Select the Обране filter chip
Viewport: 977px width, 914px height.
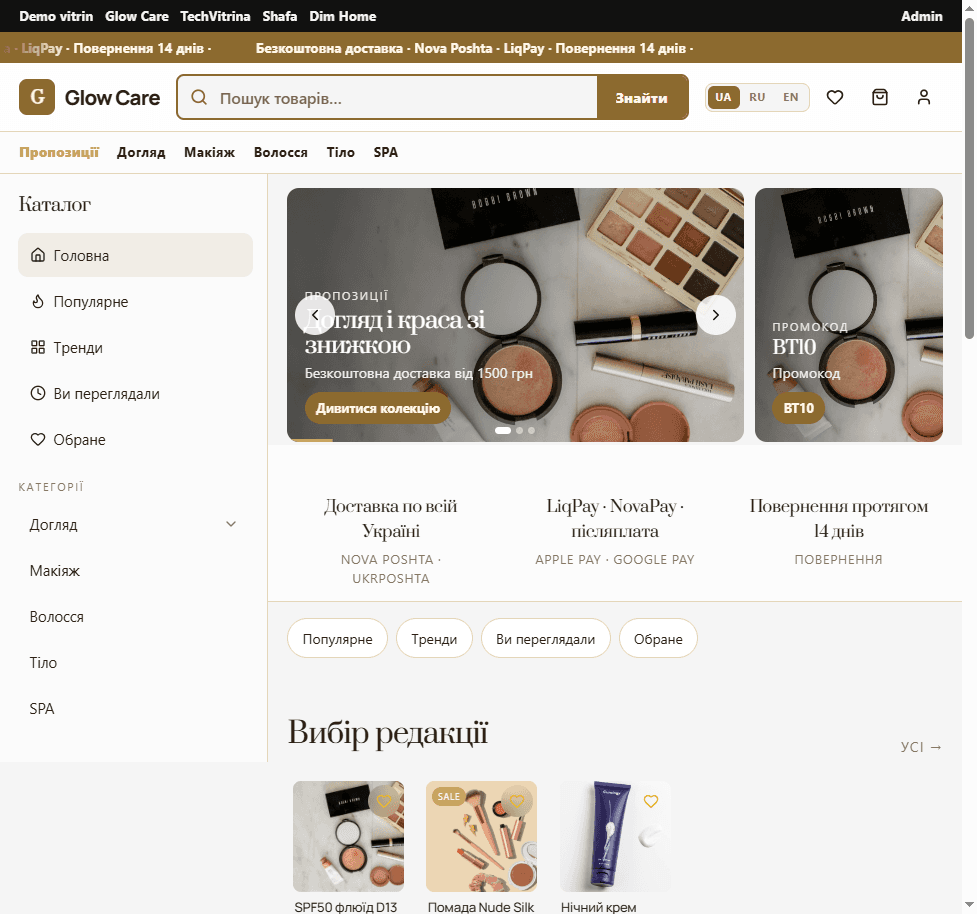click(658, 639)
